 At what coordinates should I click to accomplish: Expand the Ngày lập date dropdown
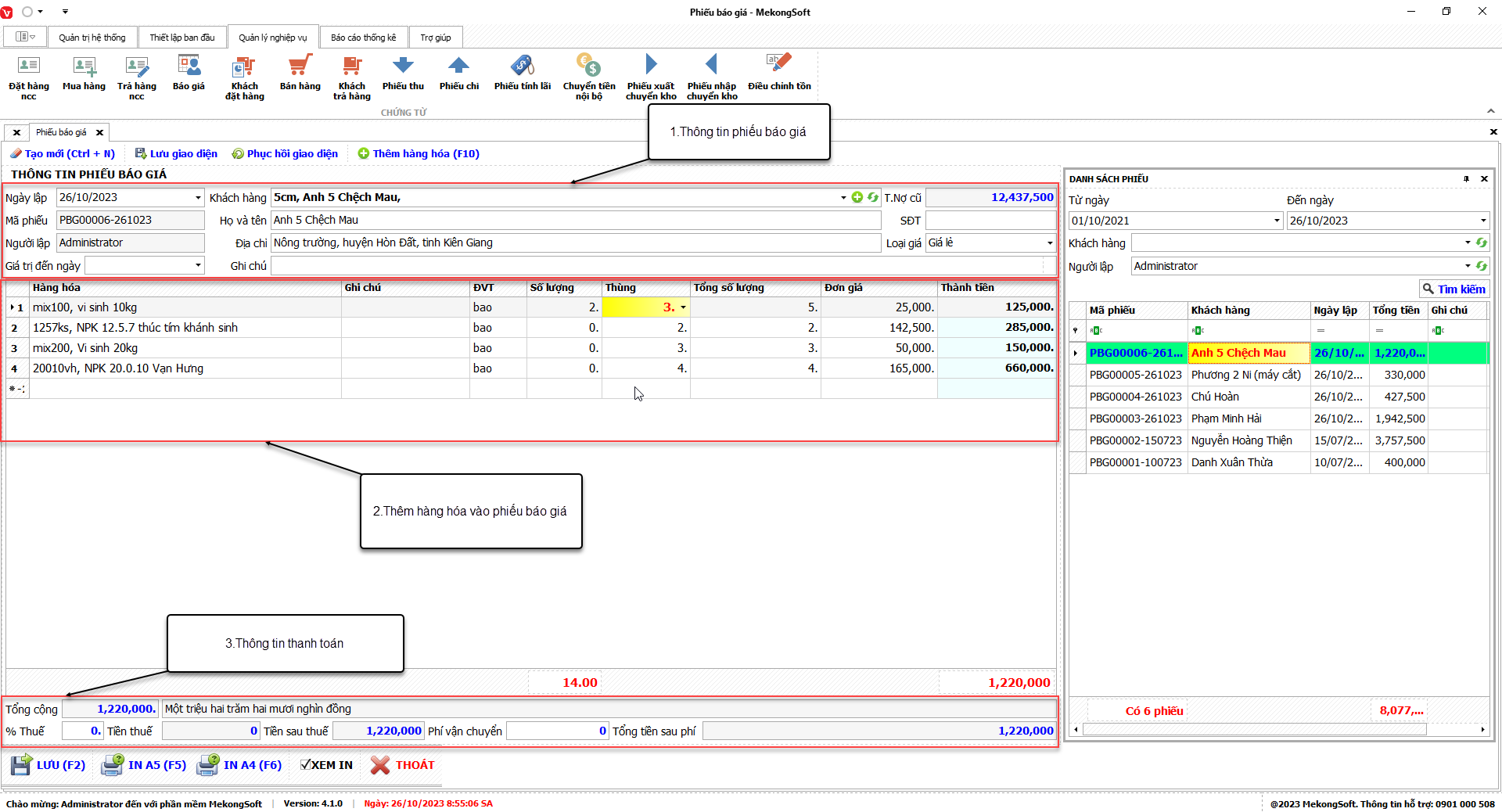(x=198, y=198)
